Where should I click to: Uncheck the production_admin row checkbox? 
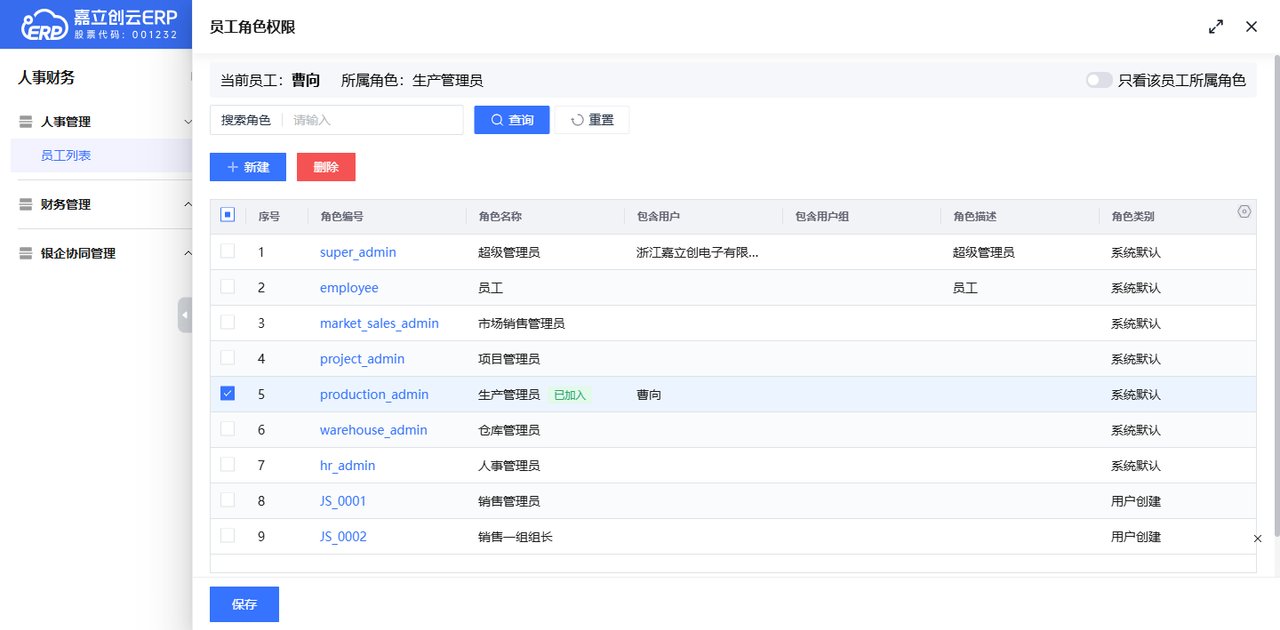click(x=227, y=393)
